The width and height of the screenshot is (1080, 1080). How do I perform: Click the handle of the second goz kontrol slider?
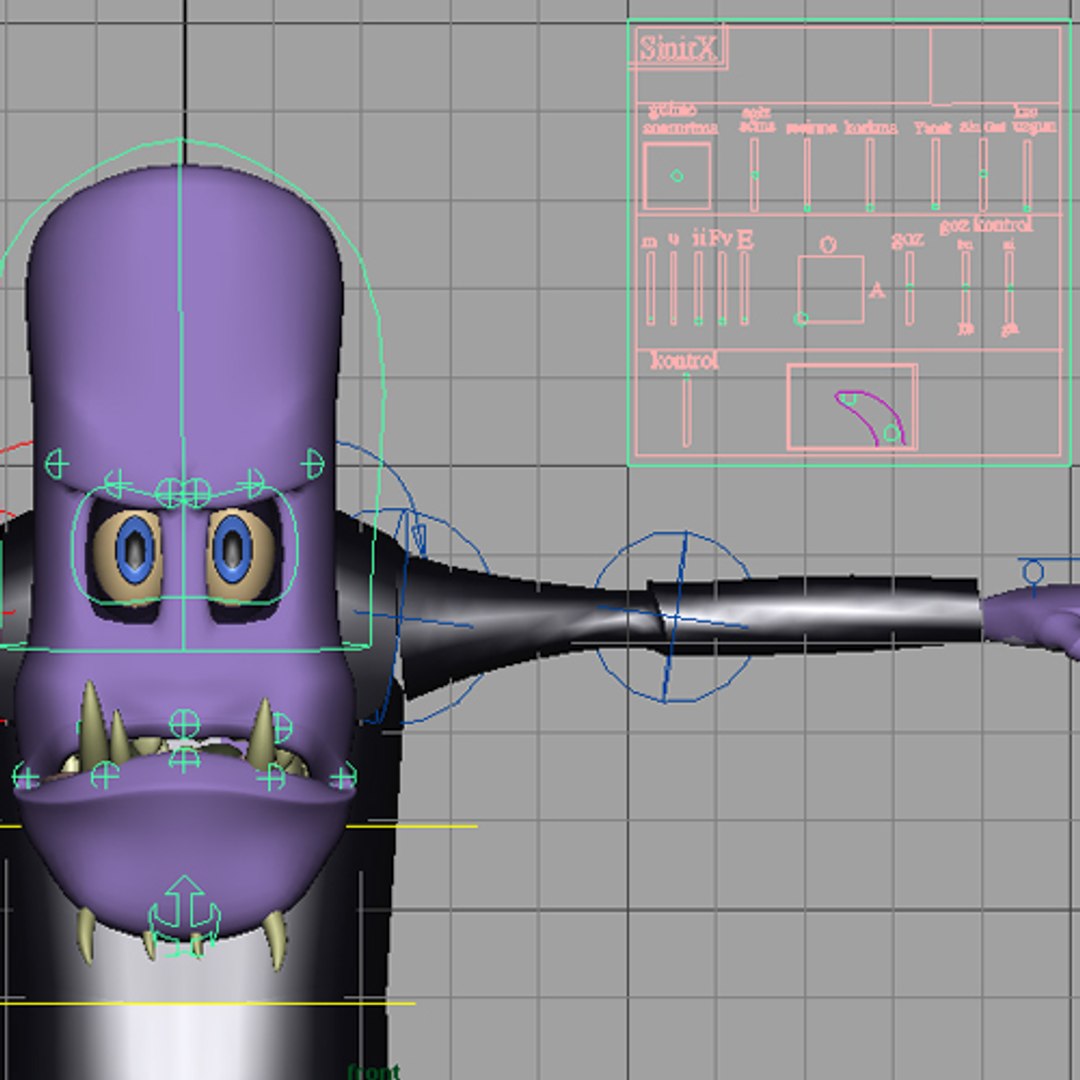1009,289
